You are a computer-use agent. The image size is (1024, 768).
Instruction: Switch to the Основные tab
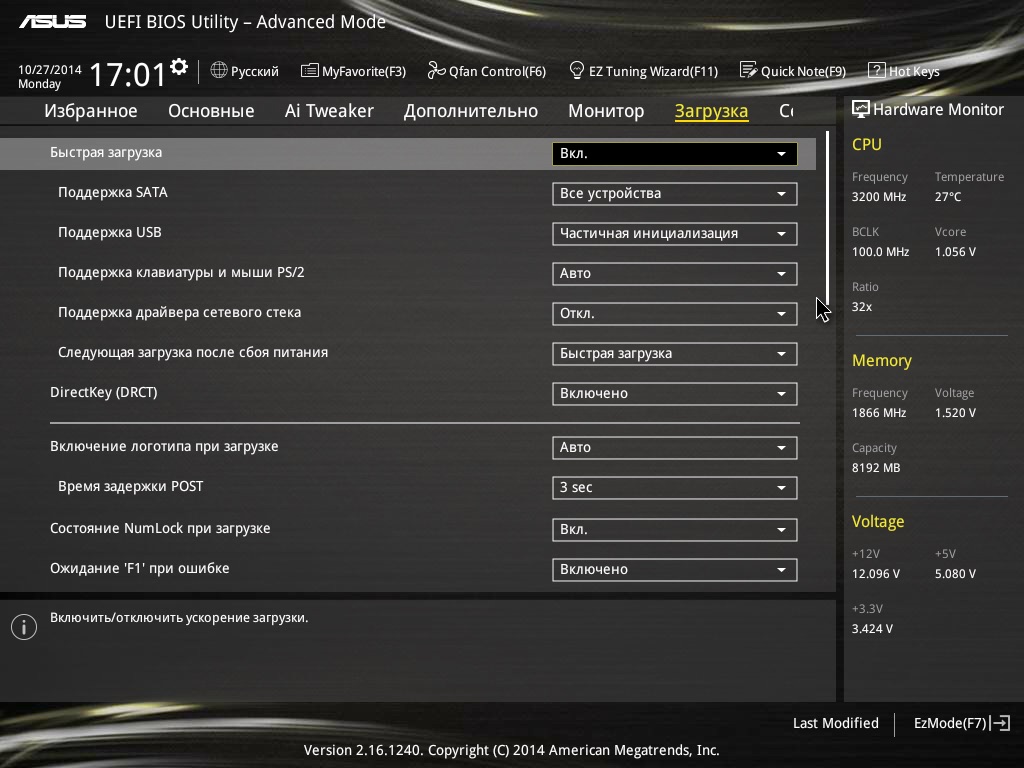(x=211, y=111)
